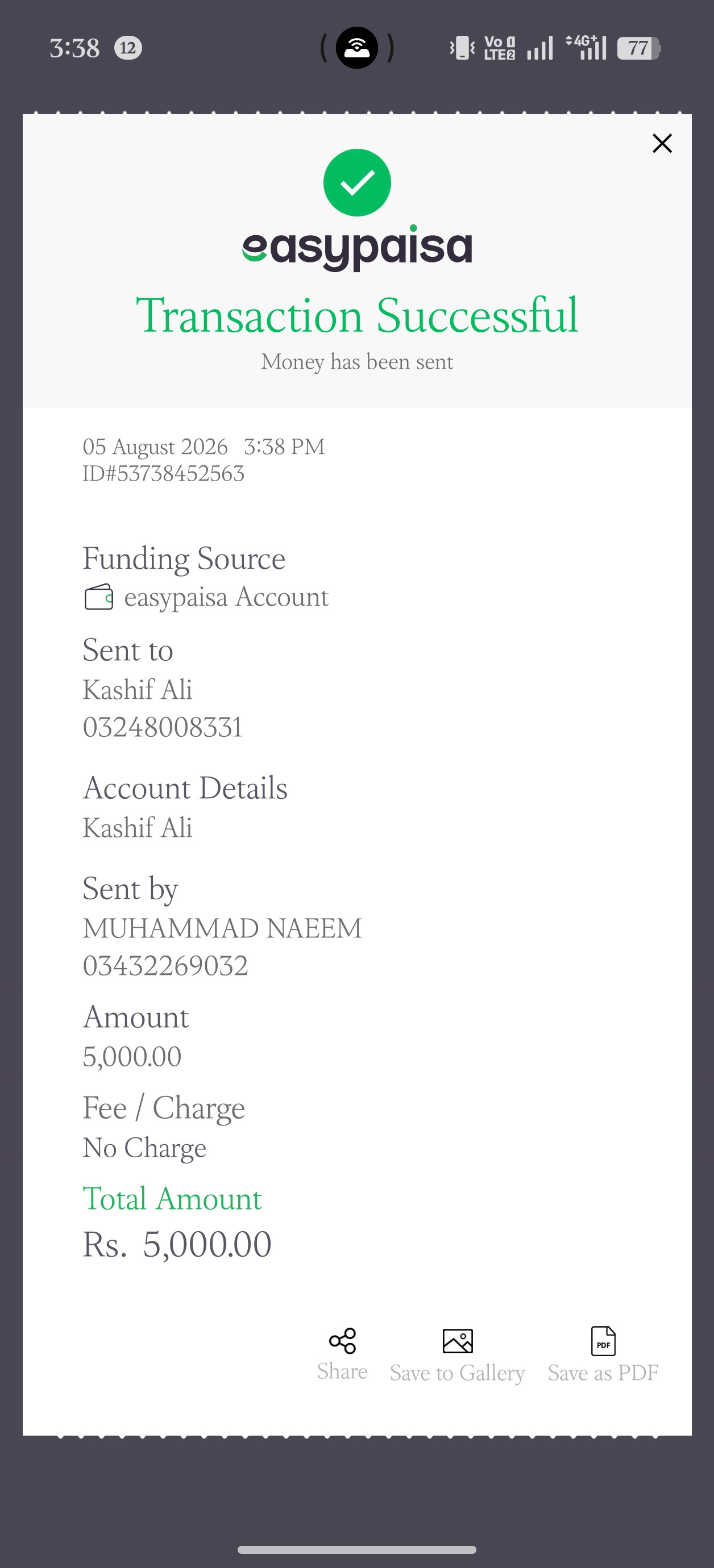The image size is (714, 1568).
Task: Tap the Save to Gallery label
Action: pyautogui.click(x=458, y=1373)
